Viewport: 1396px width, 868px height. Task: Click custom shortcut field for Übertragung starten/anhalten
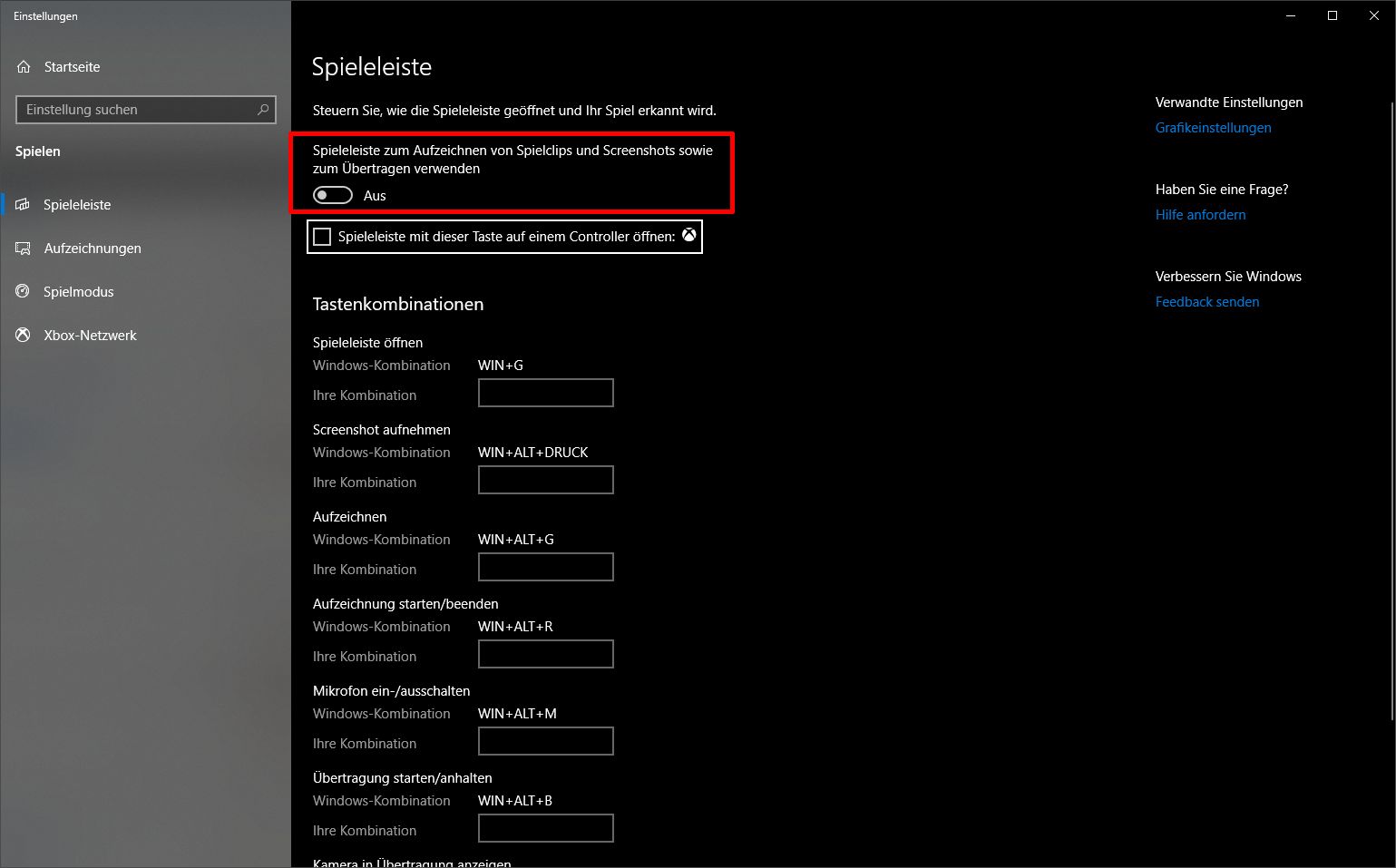(x=546, y=828)
